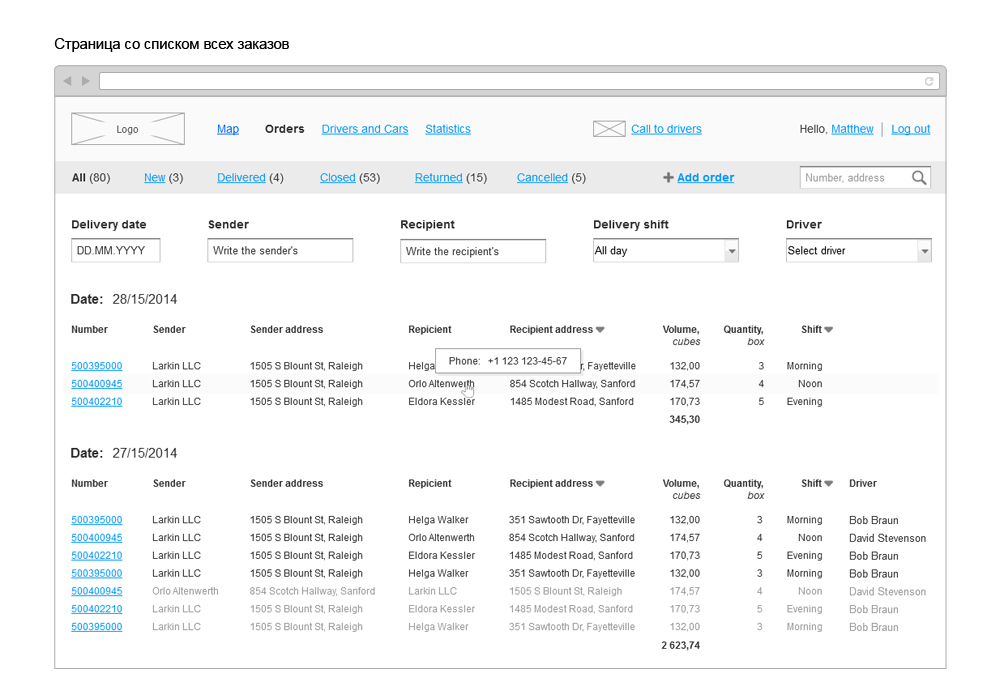Open the Map navigation item
This screenshot has width=1000, height=699.
tap(228, 129)
